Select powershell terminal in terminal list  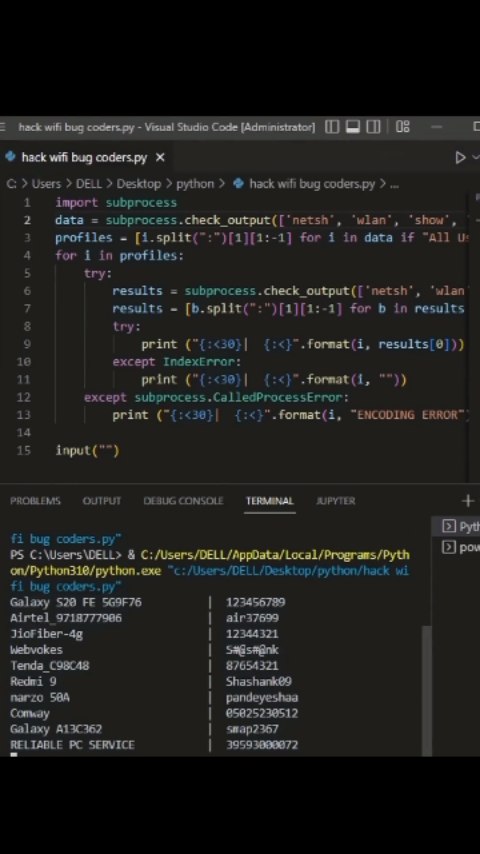click(457, 547)
